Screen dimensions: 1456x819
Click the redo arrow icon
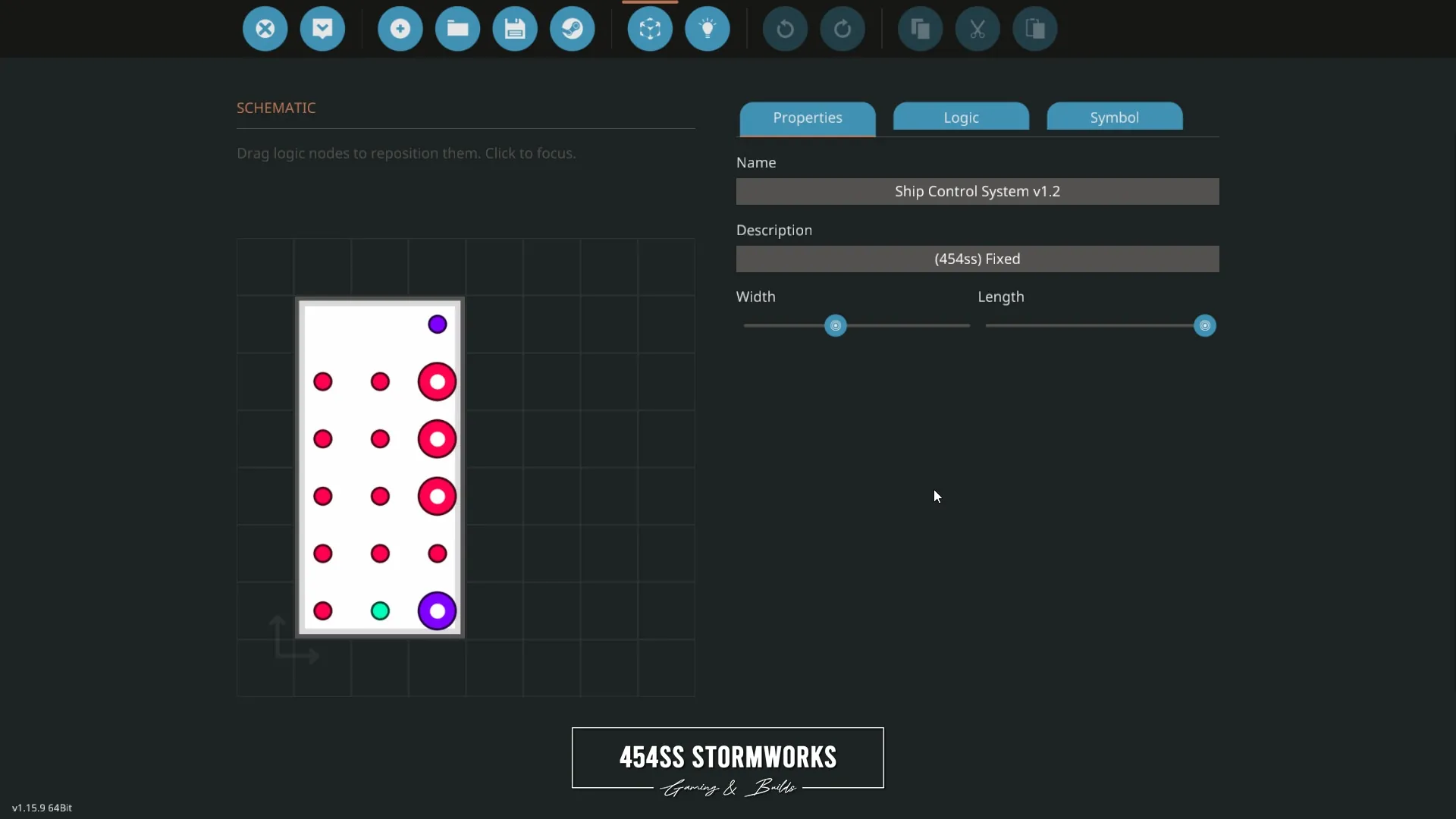pos(843,29)
